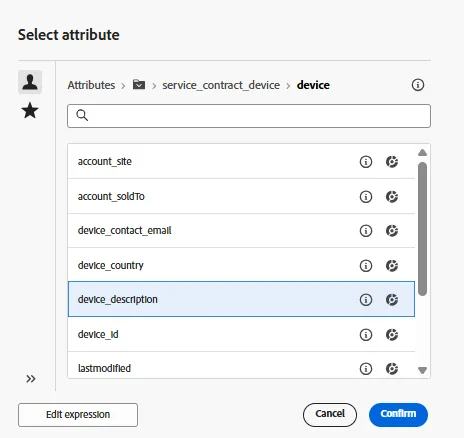Viewport: 464px width, 438px height.
Task: Select the device_description attribute row
Action: tap(241, 299)
